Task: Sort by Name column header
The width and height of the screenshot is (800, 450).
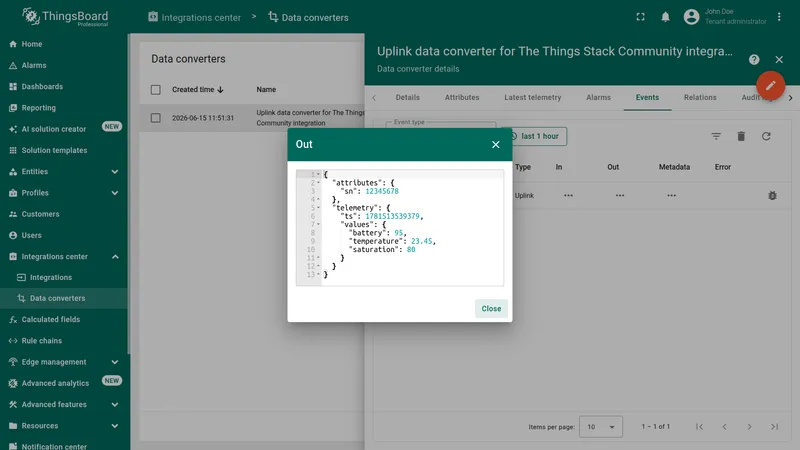Action: (266, 90)
